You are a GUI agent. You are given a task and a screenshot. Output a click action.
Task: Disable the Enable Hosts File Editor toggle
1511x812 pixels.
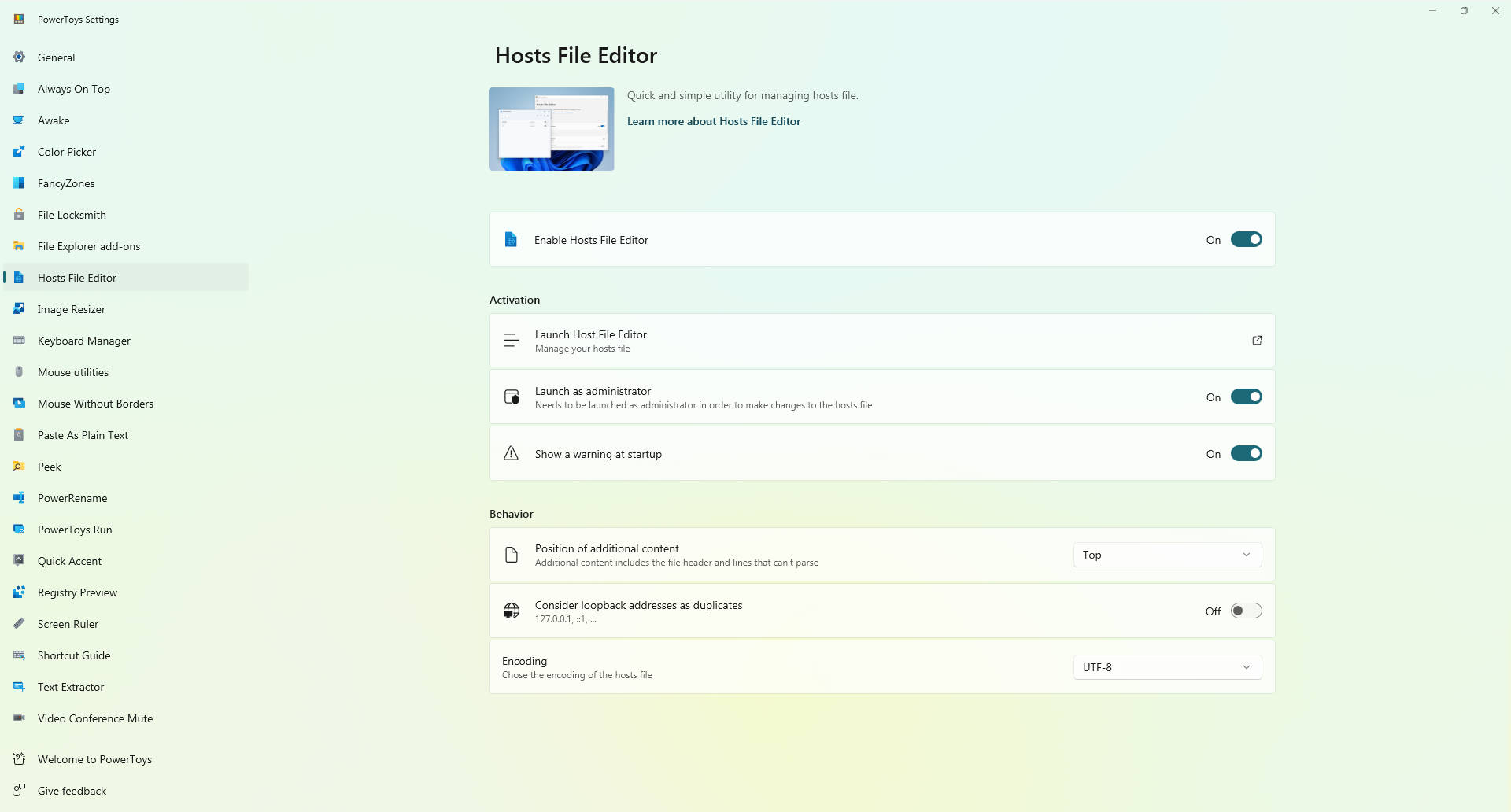pos(1246,240)
